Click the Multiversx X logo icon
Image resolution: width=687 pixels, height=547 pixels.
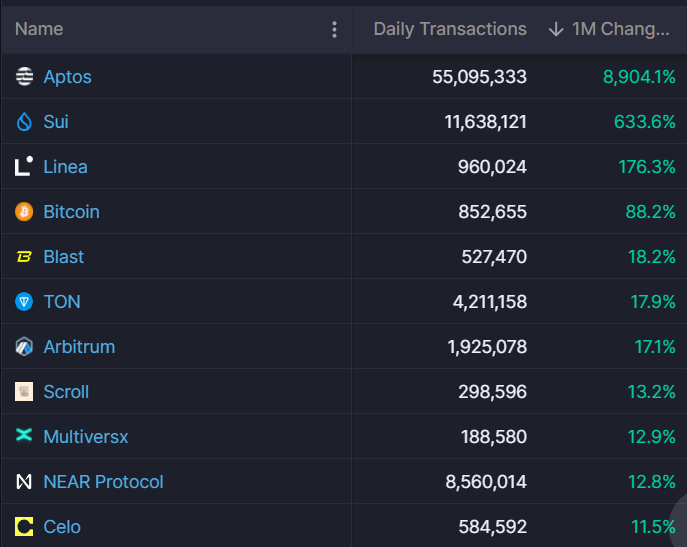pyautogui.click(x=24, y=435)
